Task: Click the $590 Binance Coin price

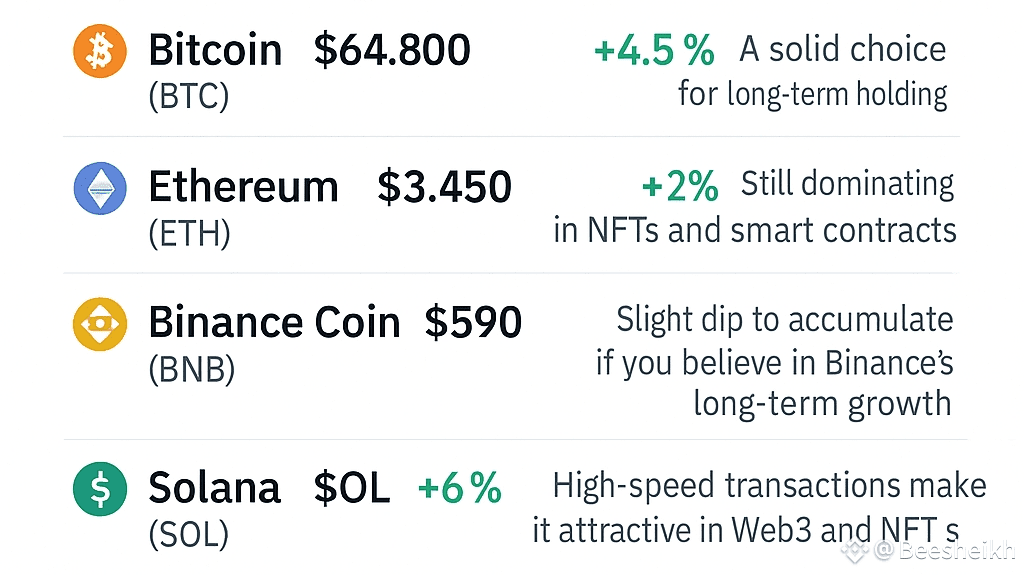Action: 473,323
